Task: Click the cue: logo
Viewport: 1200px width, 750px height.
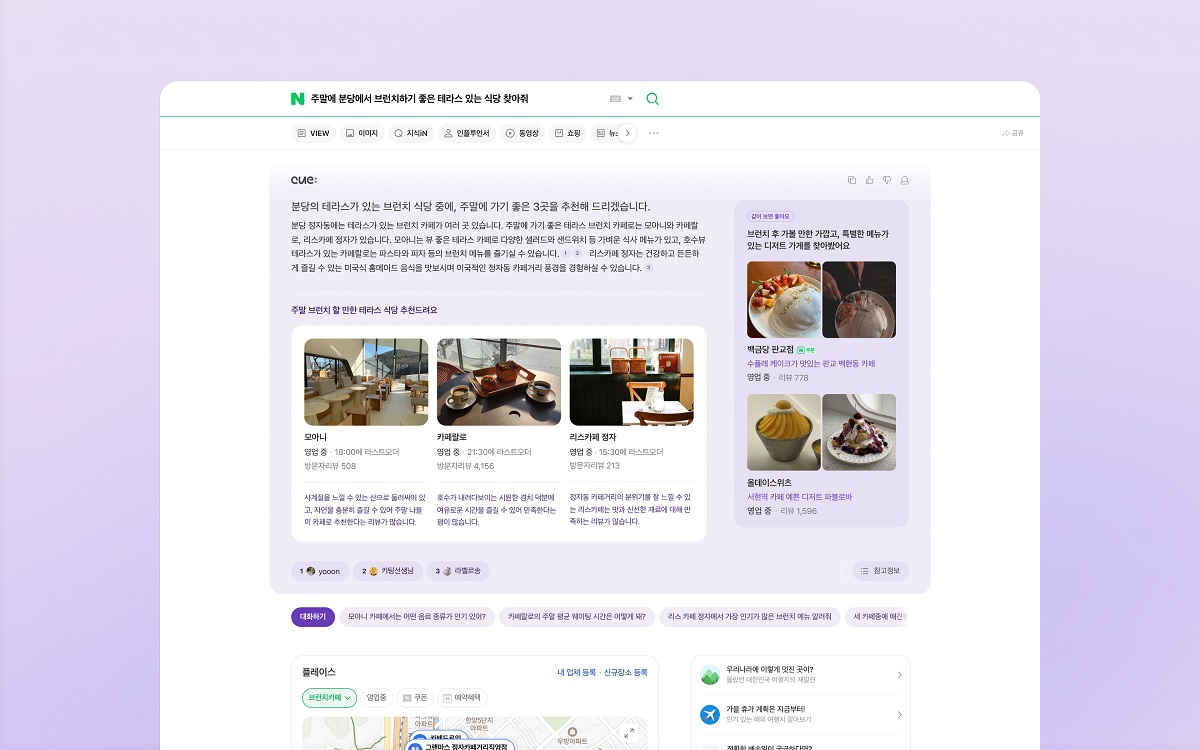Action: [304, 180]
